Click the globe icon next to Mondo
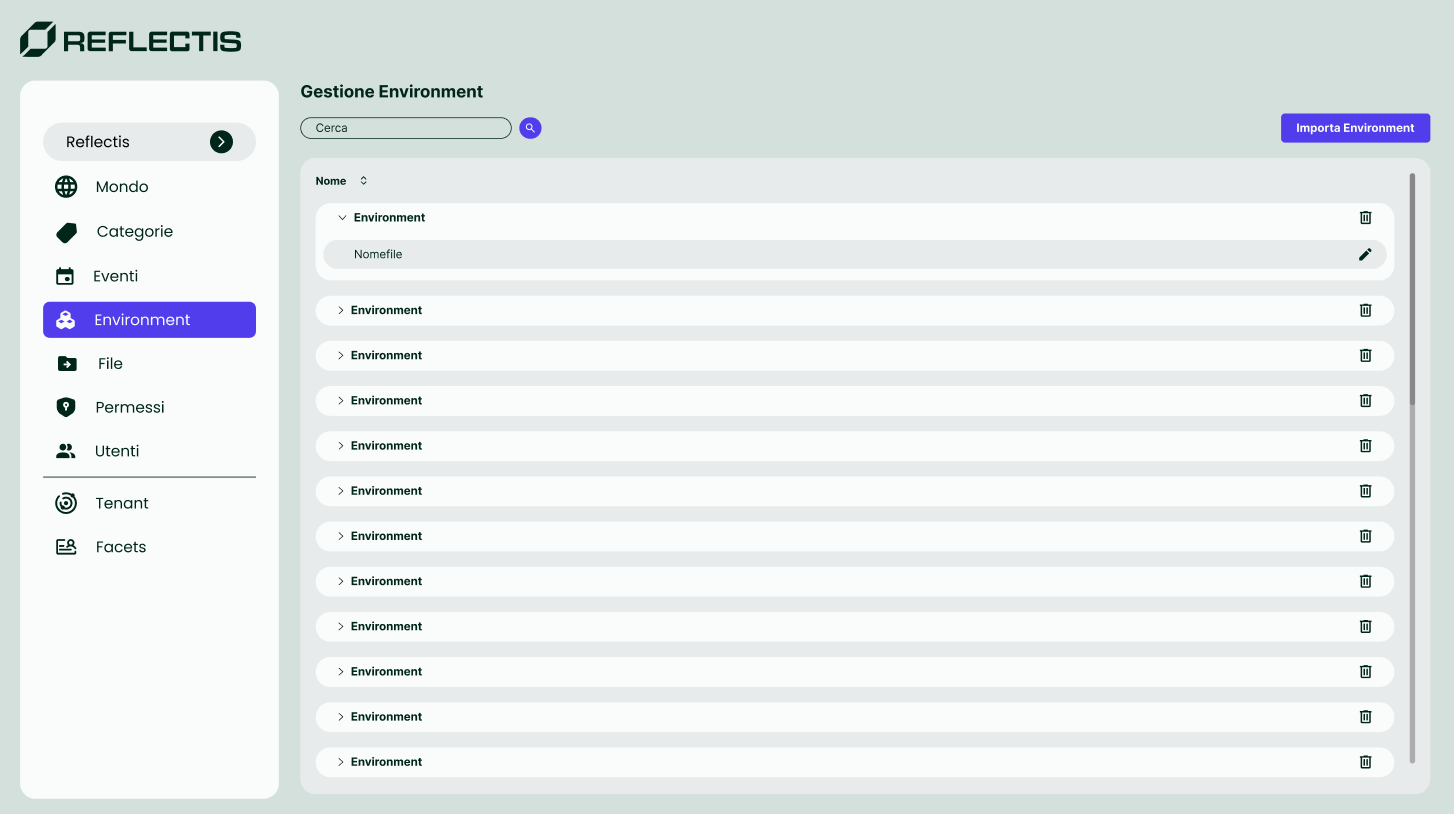The image size is (1454, 814). 66,187
